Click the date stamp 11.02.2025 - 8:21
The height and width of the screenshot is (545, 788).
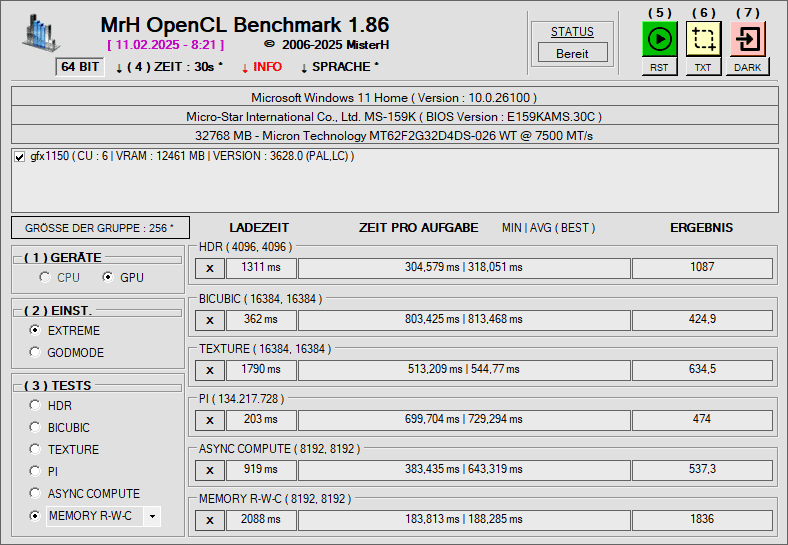(x=166, y=45)
